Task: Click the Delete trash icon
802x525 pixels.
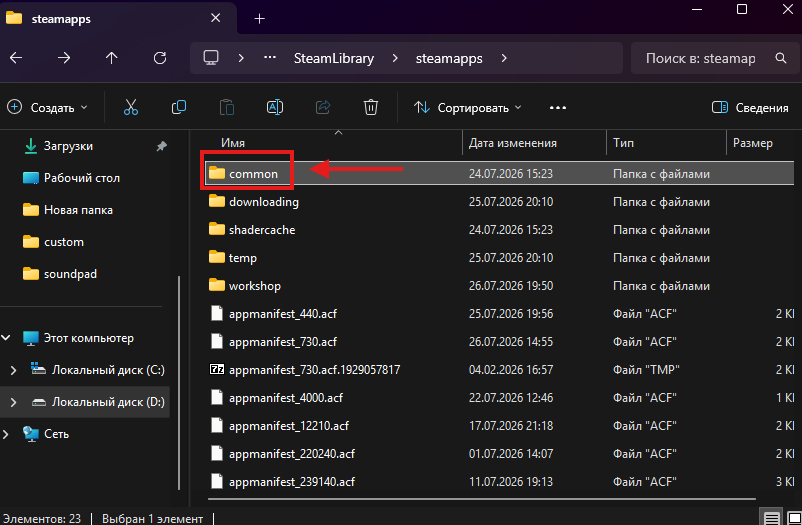Action: (371, 107)
